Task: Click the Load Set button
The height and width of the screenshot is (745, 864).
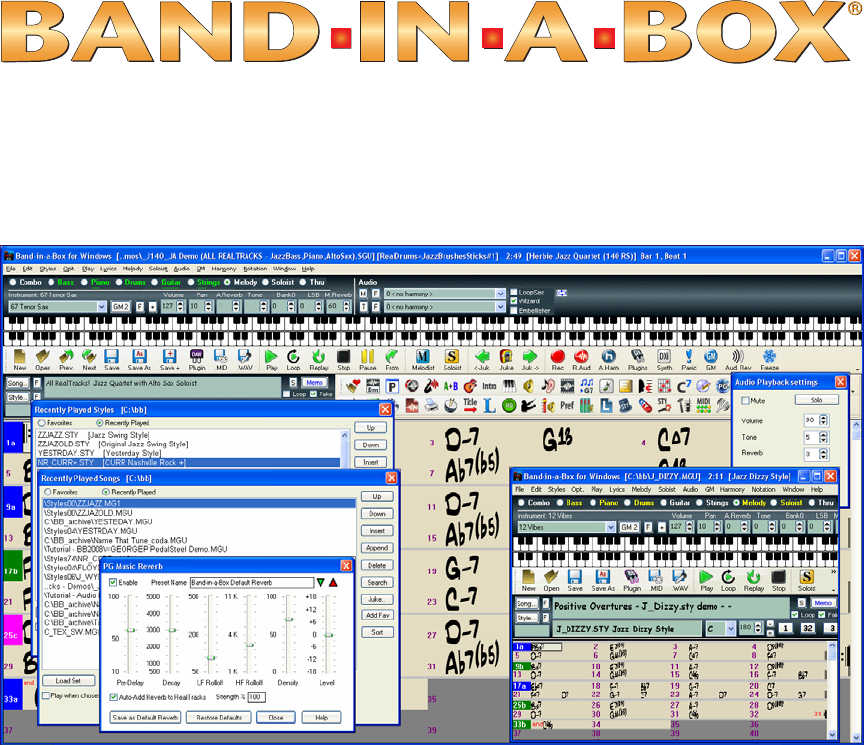Action: point(68,681)
